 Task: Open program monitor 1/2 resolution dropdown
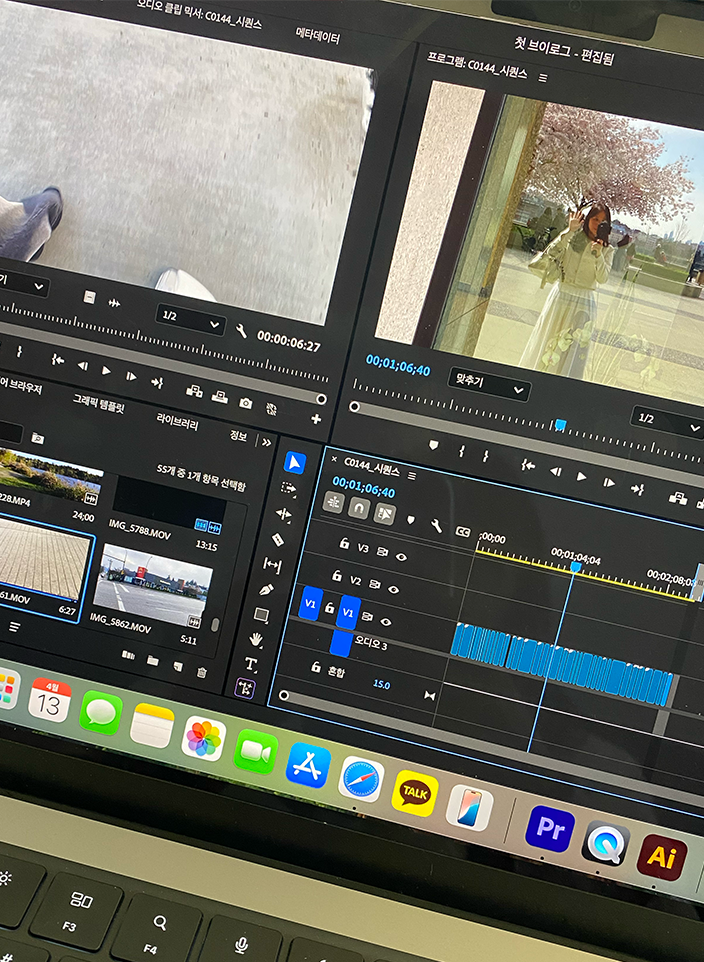click(x=669, y=421)
